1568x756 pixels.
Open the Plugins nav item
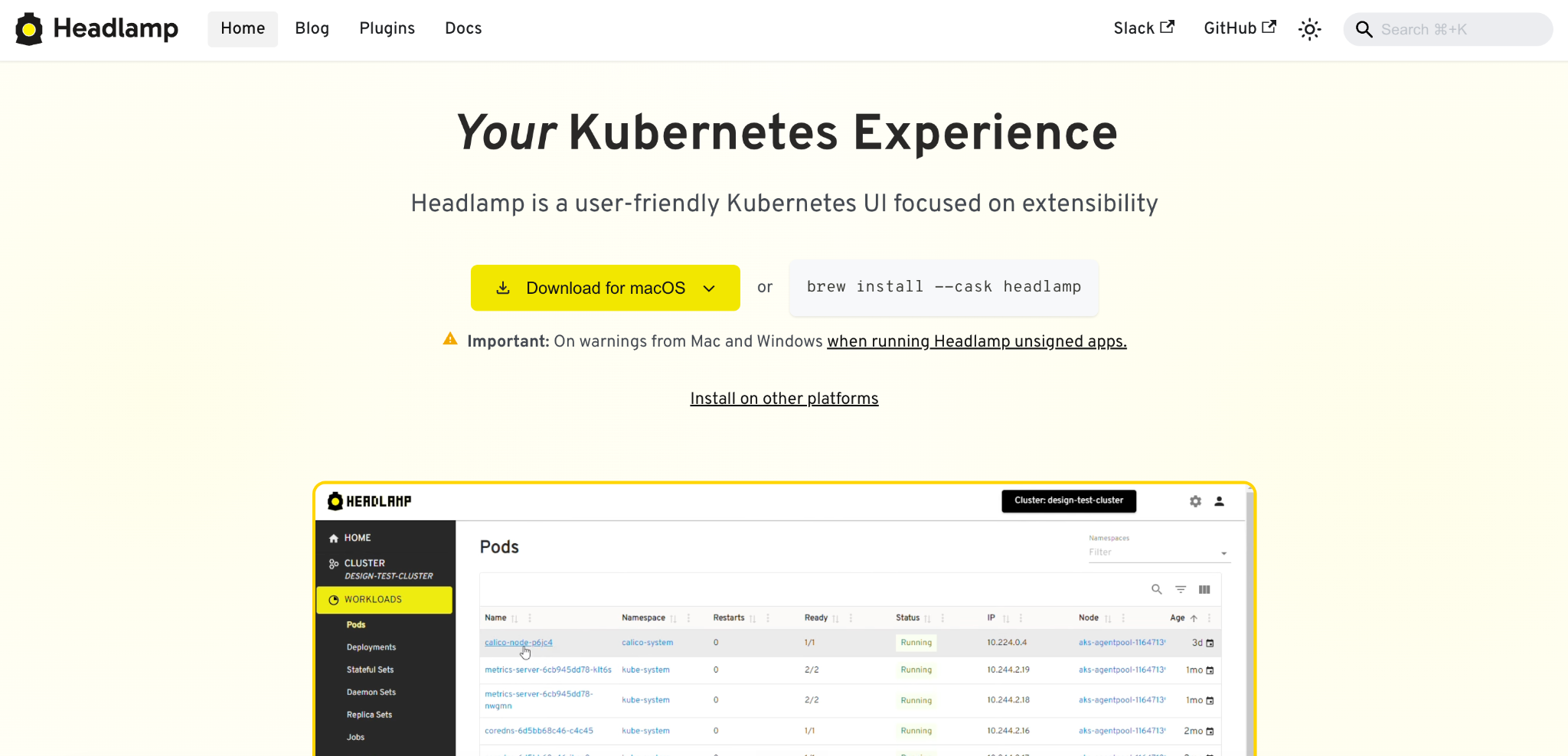click(387, 28)
